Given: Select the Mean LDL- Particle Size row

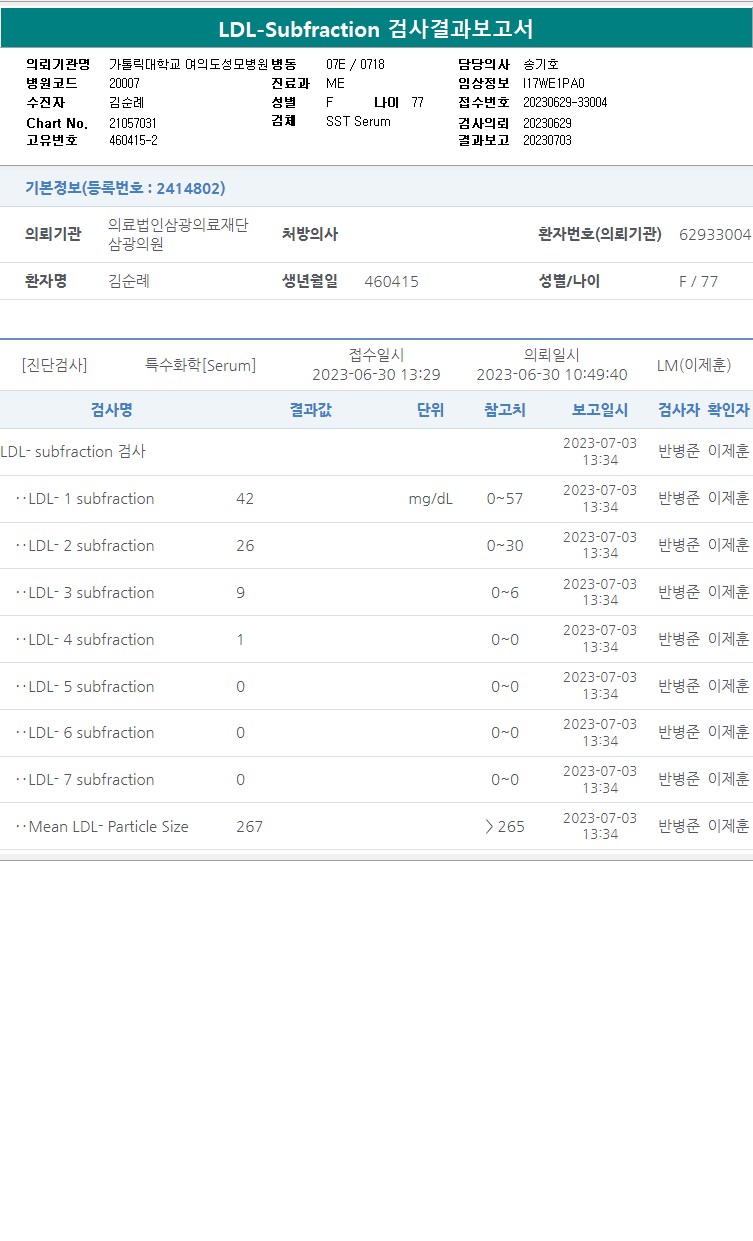Looking at the screenshot, I should coord(376,827).
